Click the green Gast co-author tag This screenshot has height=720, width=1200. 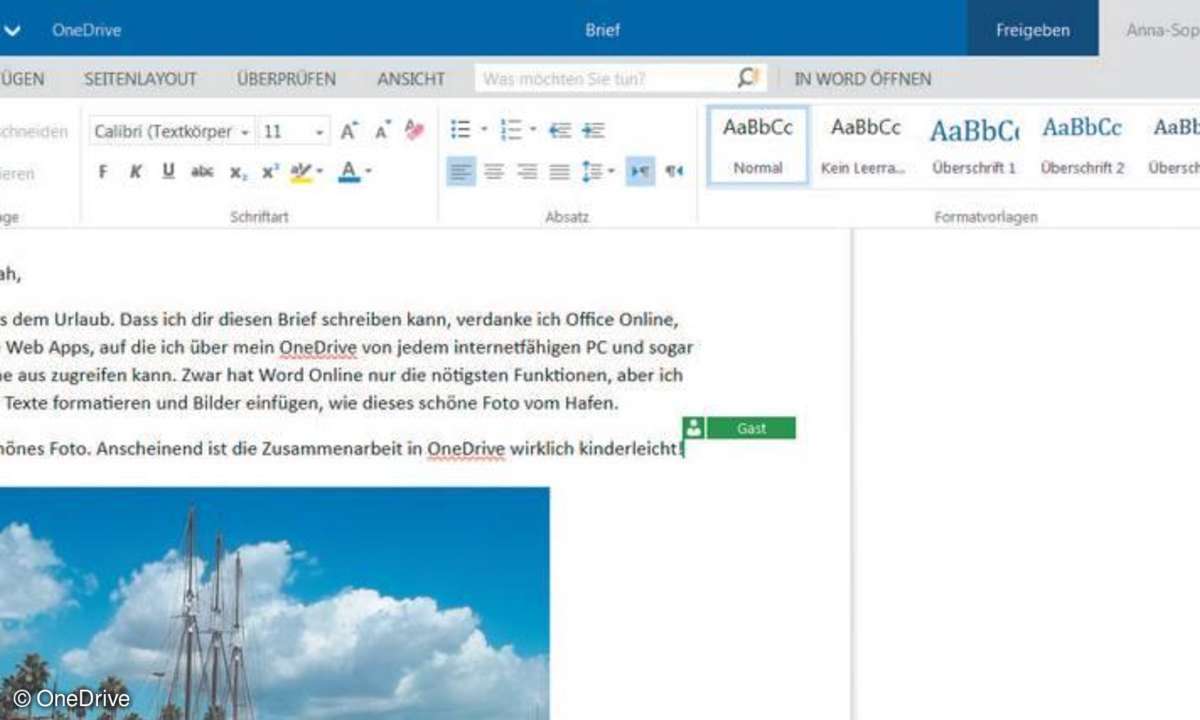(x=751, y=428)
